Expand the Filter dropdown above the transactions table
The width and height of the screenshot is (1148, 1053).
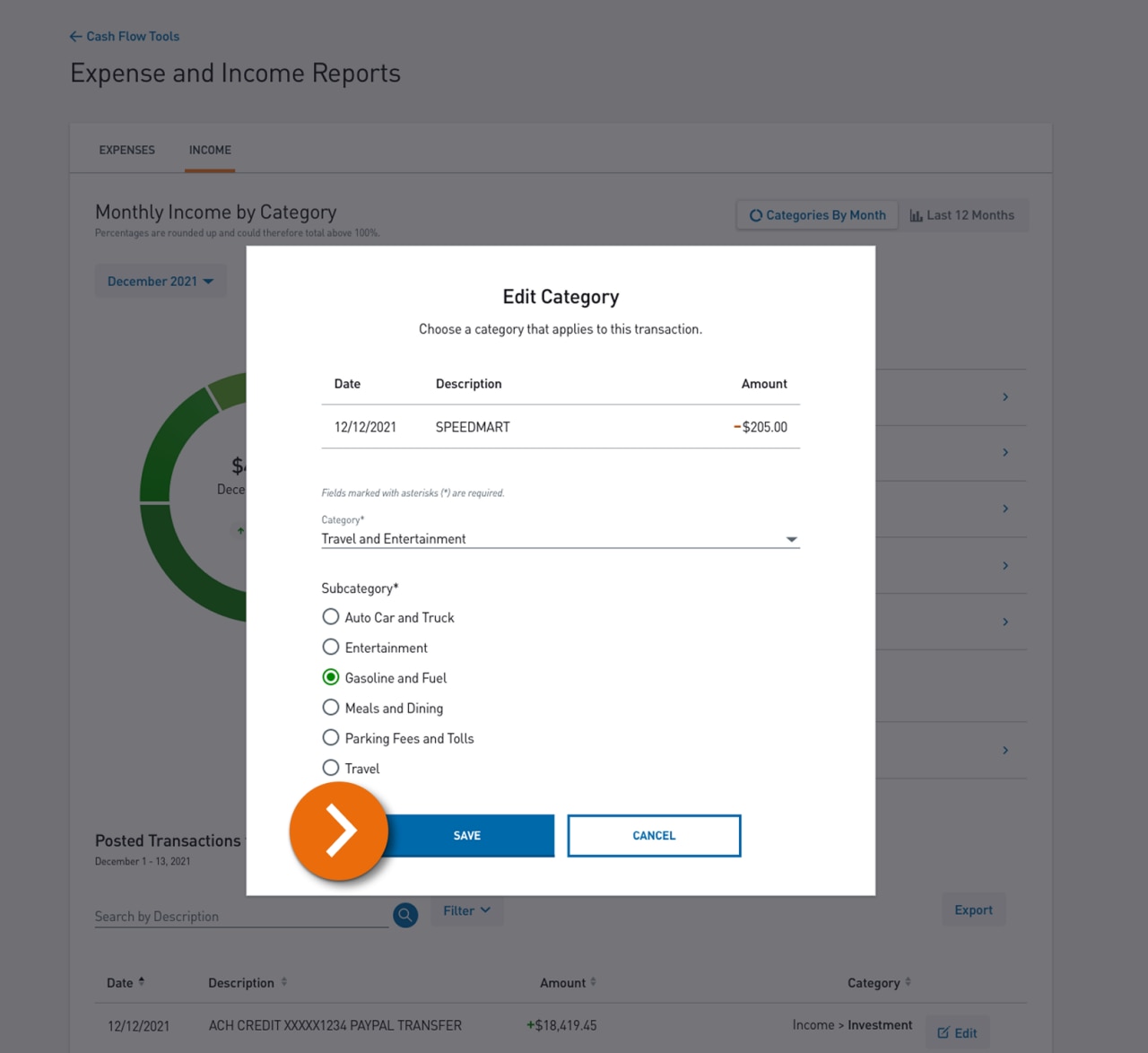click(x=465, y=910)
